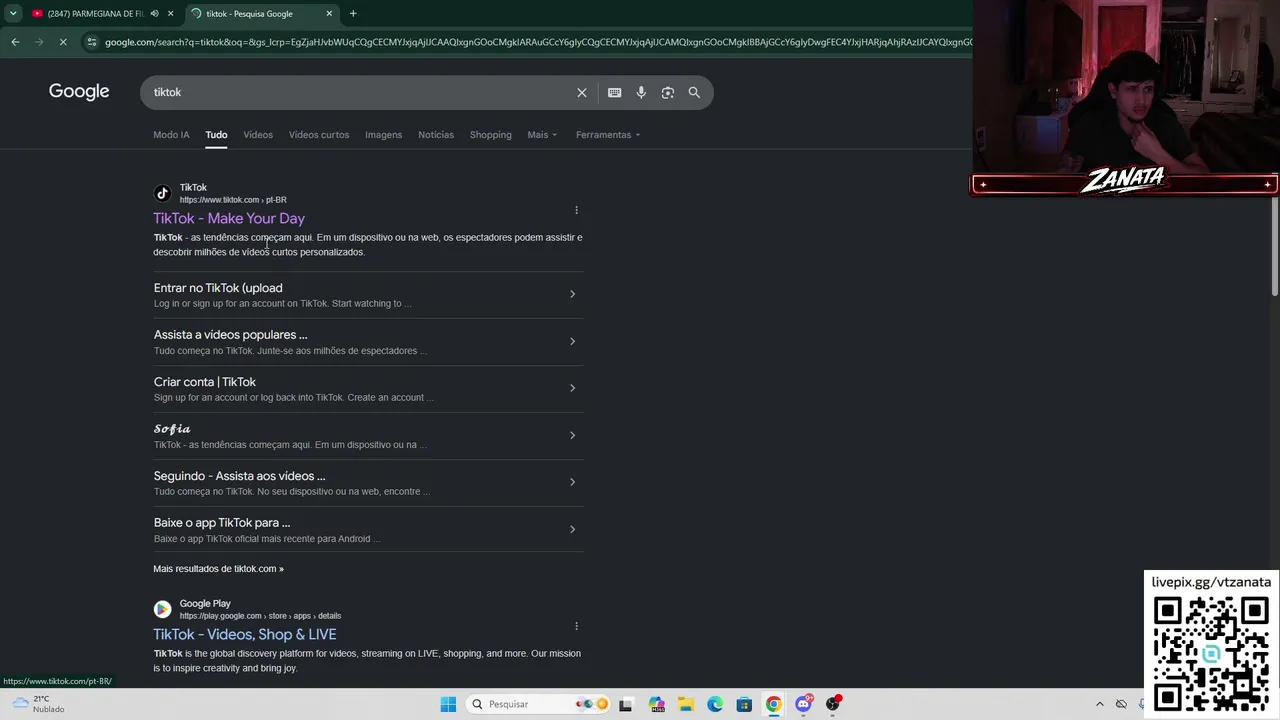Viewport: 1280px width, 720px height.
Task: Expand chevron beside Sofia sitelink
Action: (572, 435)
